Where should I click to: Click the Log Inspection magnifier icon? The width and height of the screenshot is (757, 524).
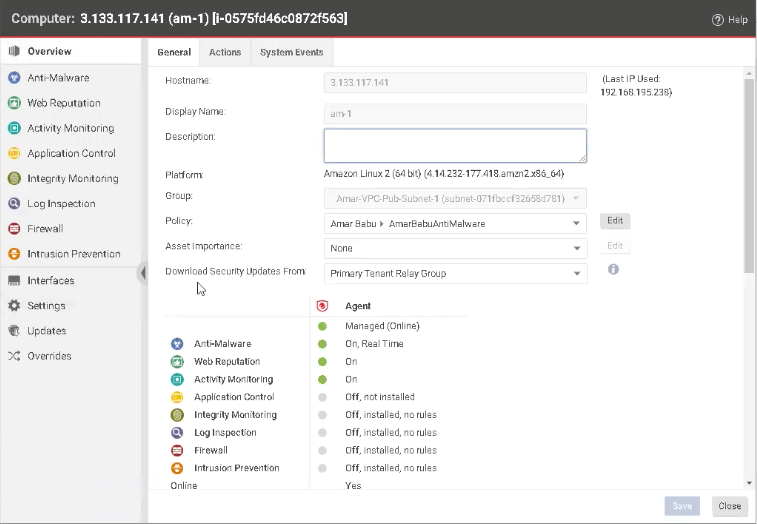14,204
